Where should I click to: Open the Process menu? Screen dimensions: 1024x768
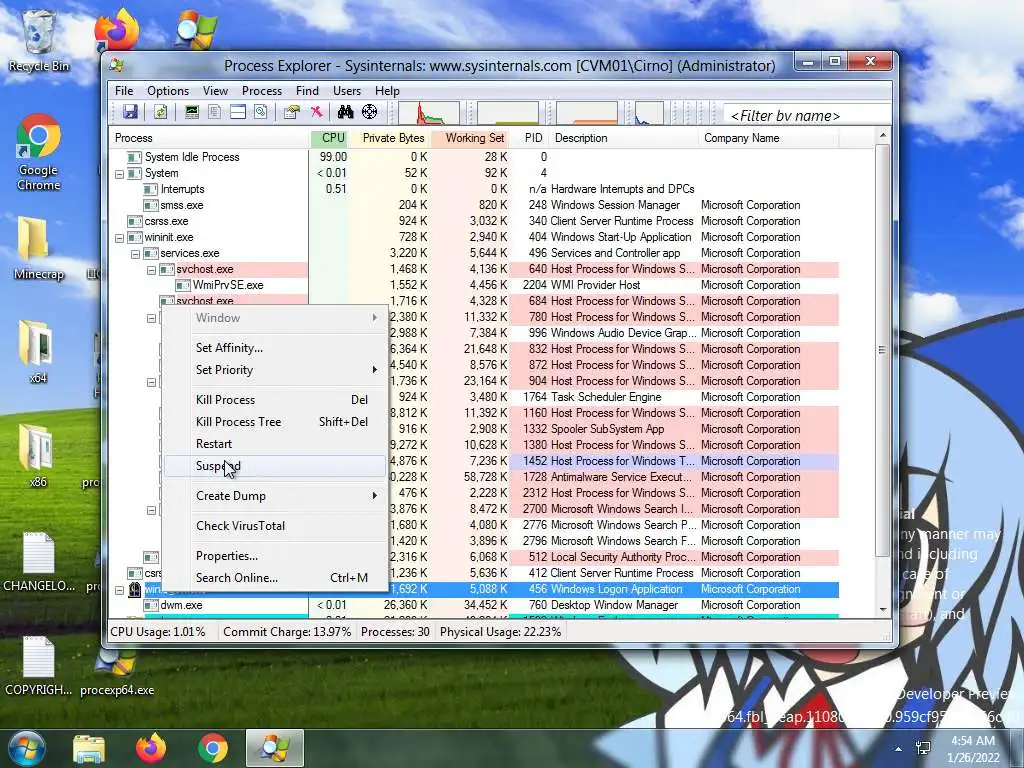tap(261, 91)
